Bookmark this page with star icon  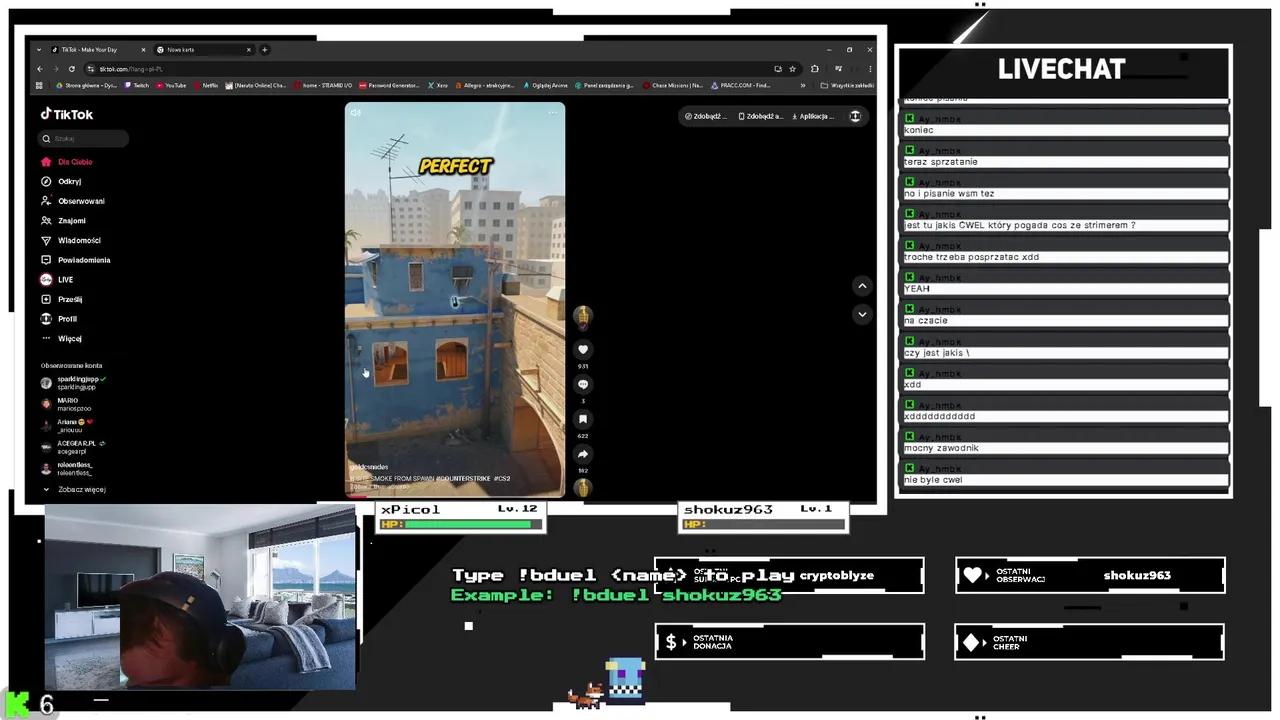click(x=792, y=69)
